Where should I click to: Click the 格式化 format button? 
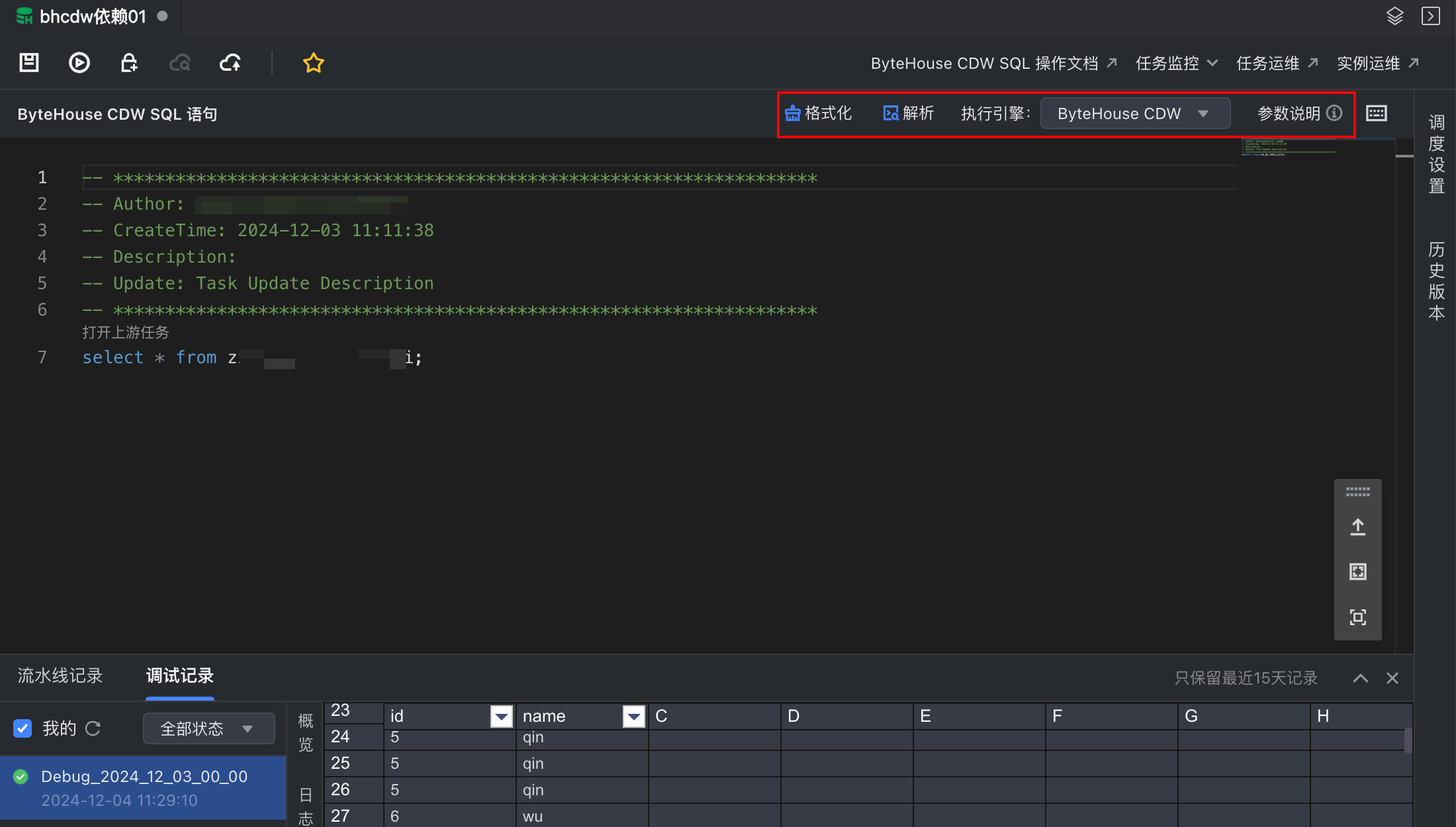click(818, 114)
